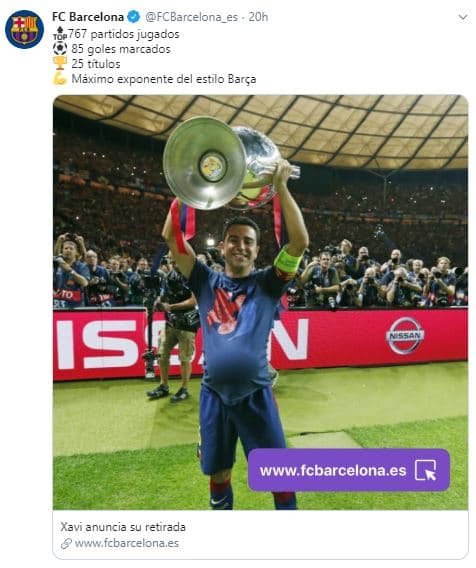Click the '25 títulos' tweet line

tap(96, 64)
